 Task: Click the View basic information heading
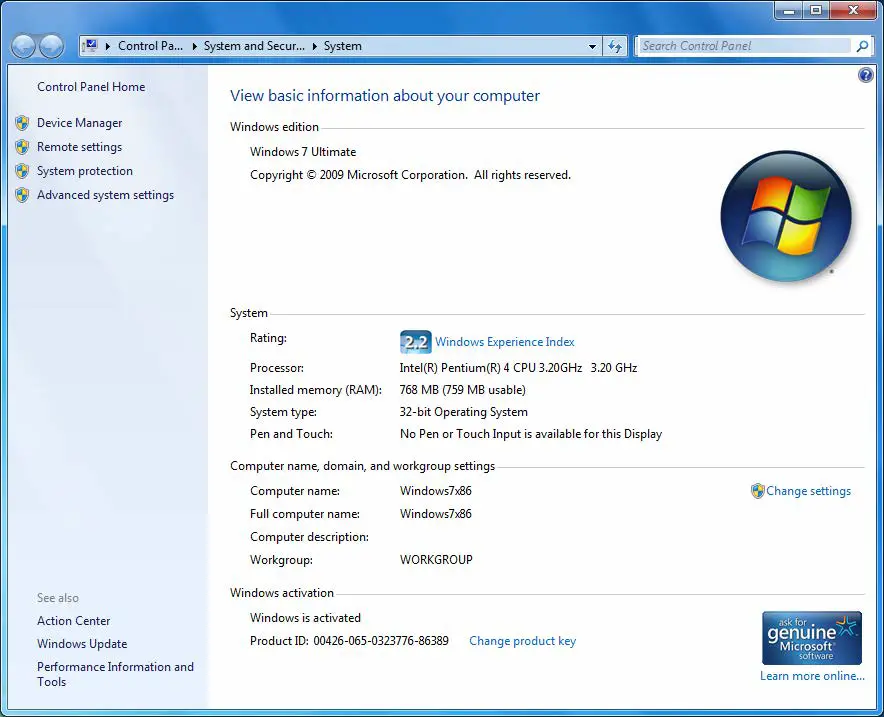(x=384, y=96)
